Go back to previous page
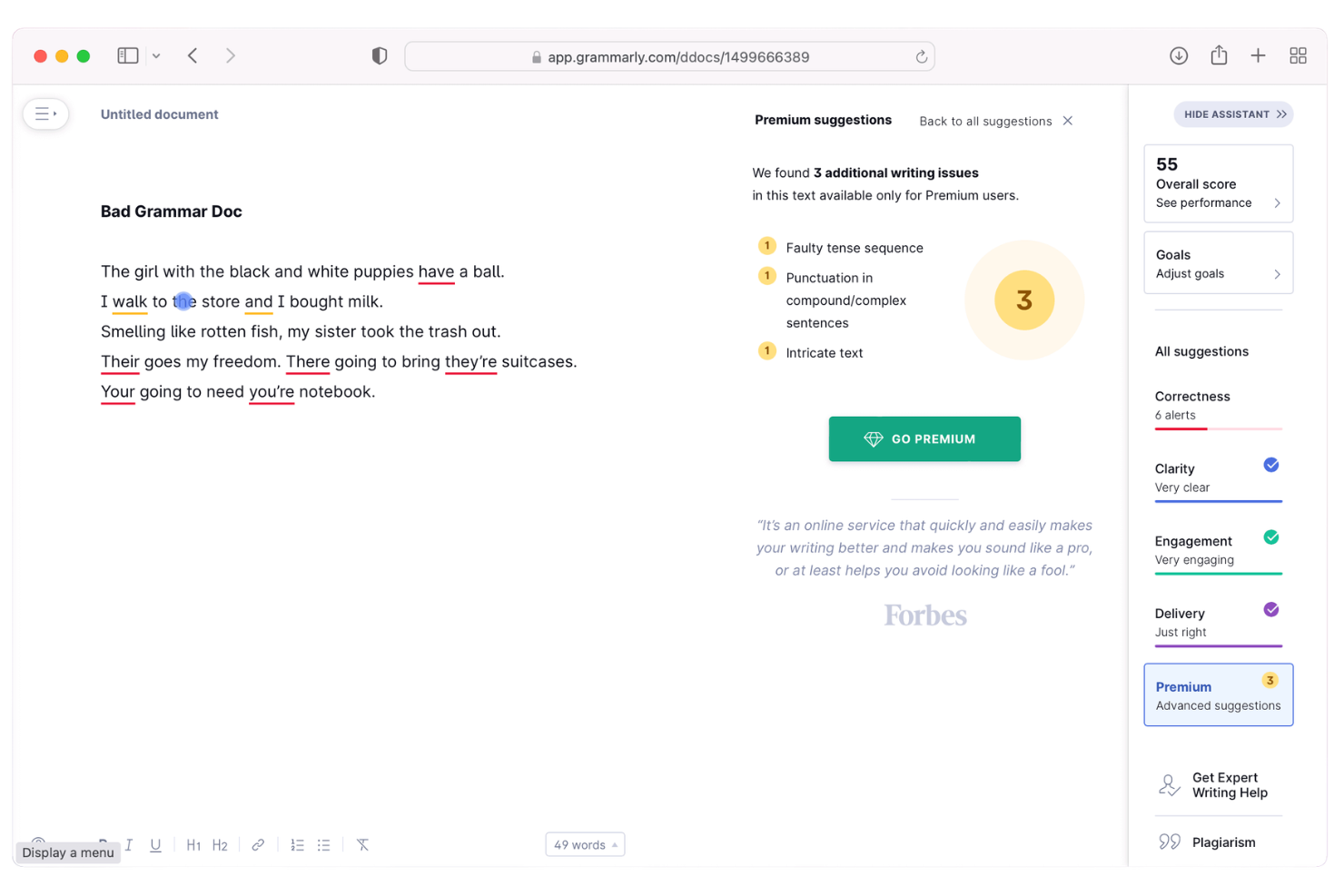 point(193,55)
